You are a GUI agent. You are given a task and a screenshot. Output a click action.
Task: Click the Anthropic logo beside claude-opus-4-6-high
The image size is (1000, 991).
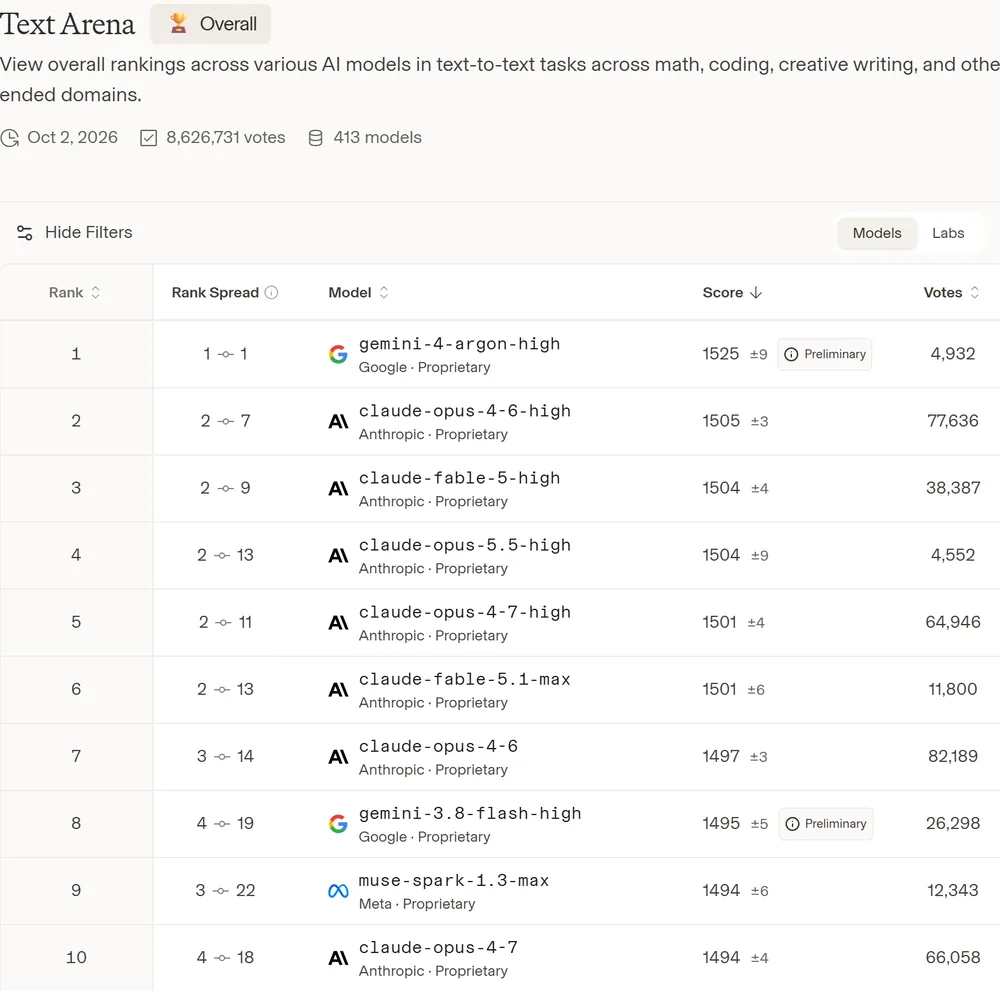point(338,421)
